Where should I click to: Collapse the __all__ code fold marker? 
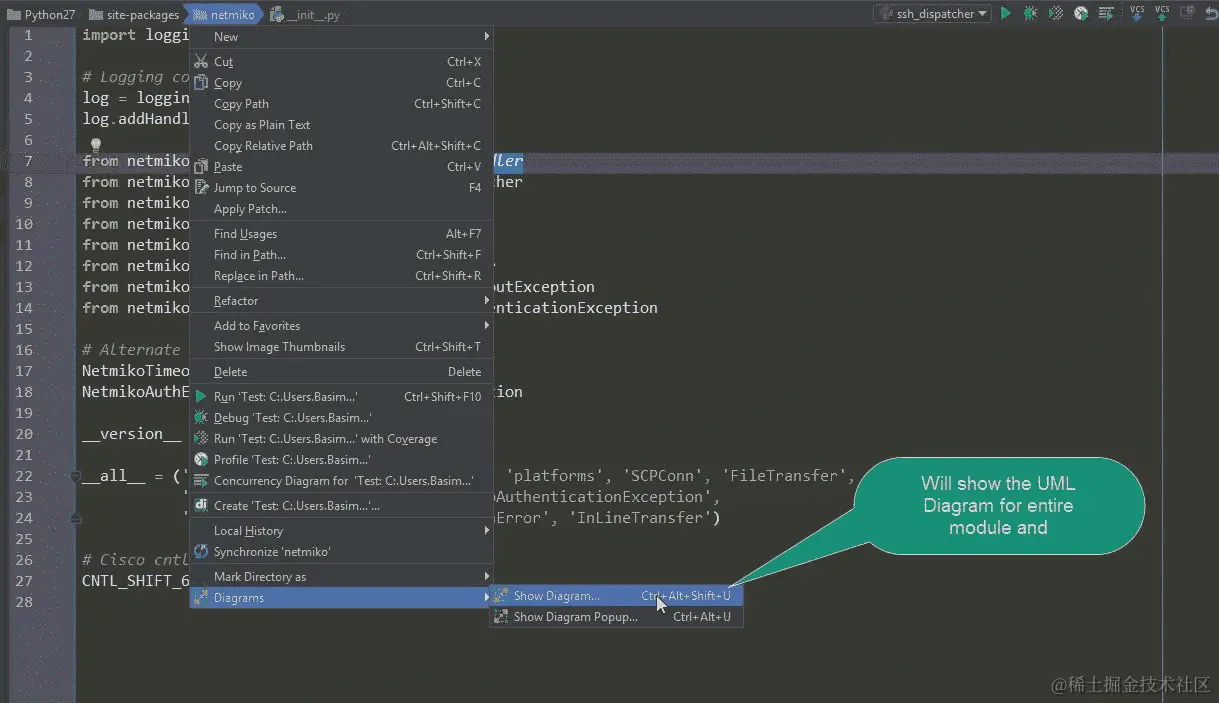pyautogui.click(x=76, y=476)
